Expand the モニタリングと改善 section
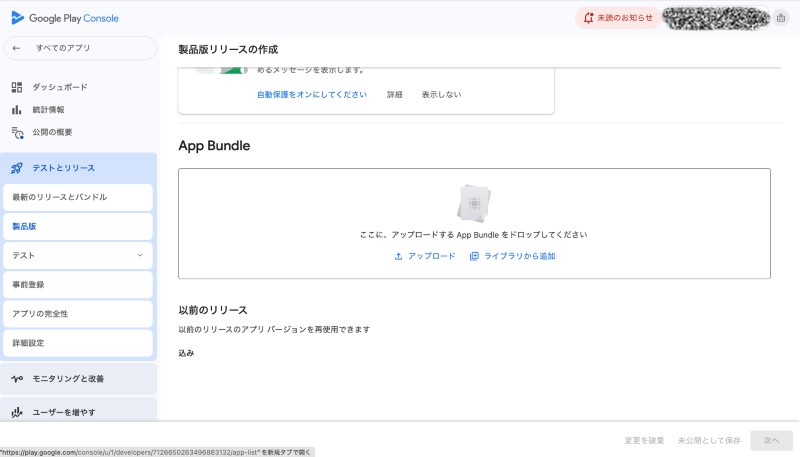Screen dimensions: 800x457 coord(79,378)
